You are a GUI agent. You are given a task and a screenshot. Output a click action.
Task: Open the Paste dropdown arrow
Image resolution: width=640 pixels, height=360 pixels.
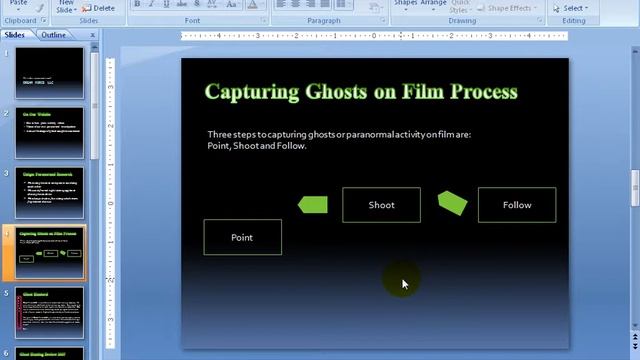pos(18,9)
